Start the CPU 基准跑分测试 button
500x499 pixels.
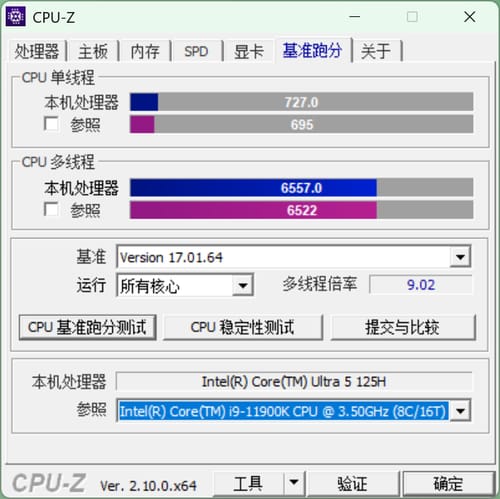(87, 327)
